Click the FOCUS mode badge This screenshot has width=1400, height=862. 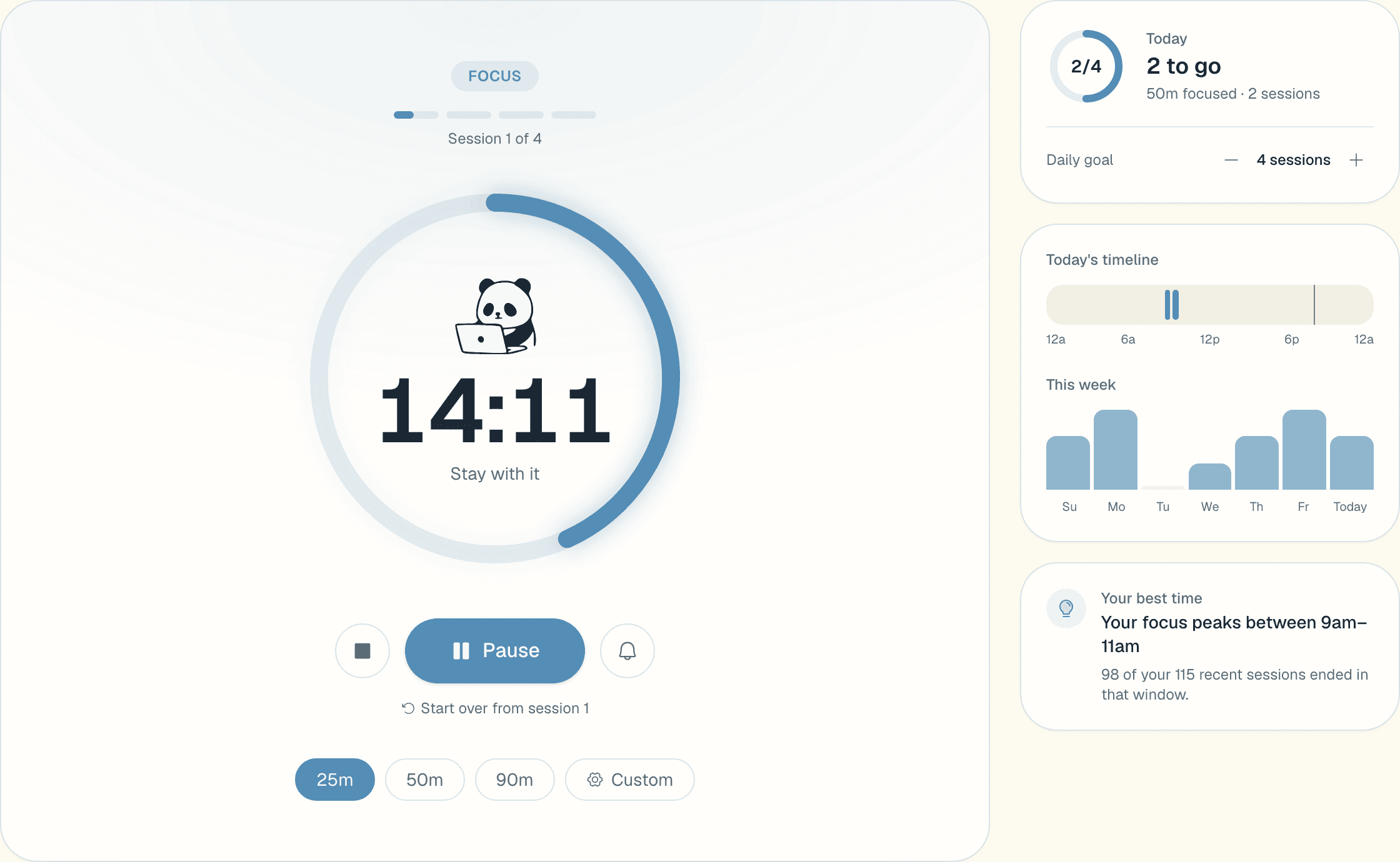click(x=495, y=76)
